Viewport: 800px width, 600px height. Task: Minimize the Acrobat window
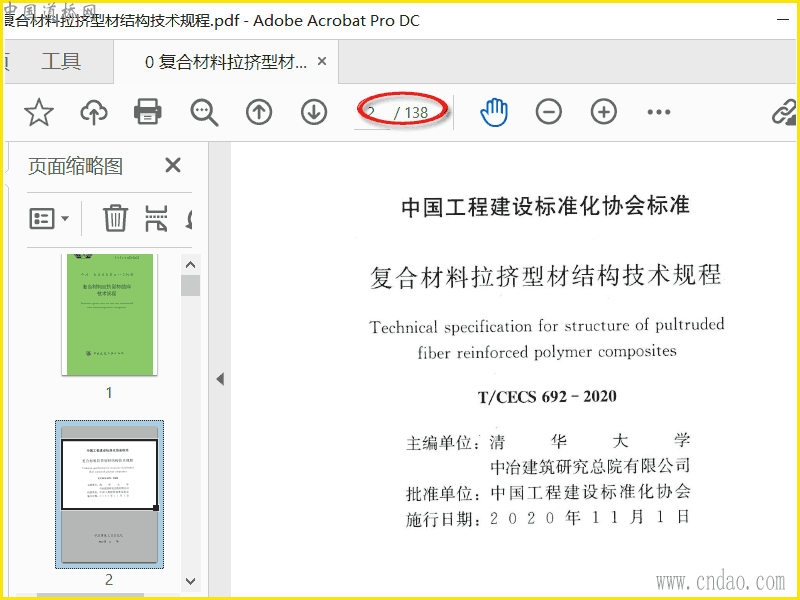[x=783, y=20]
